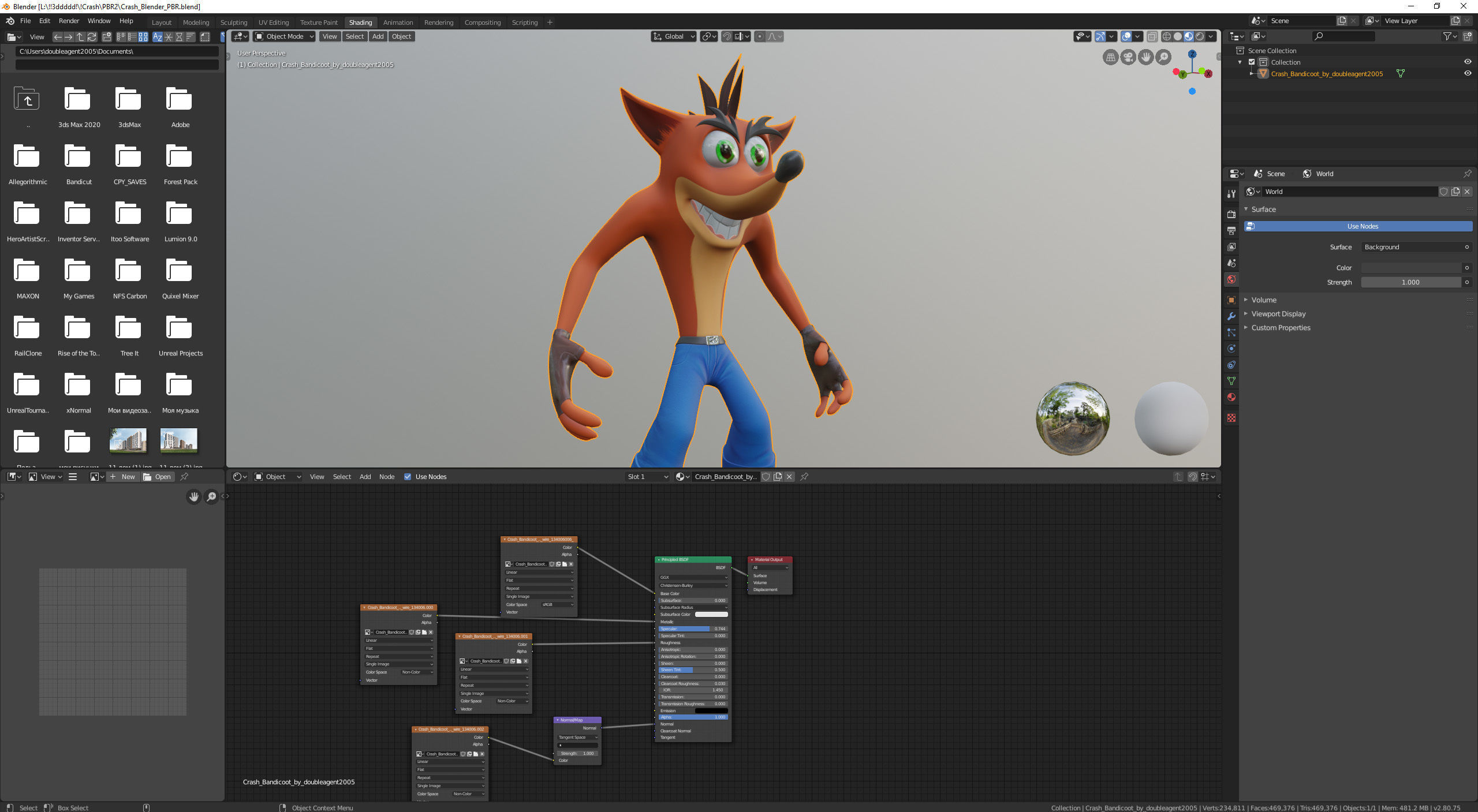The image size is (1478, 812).
Task: Sort files alphabetically
Action: (x=158, y=36)
